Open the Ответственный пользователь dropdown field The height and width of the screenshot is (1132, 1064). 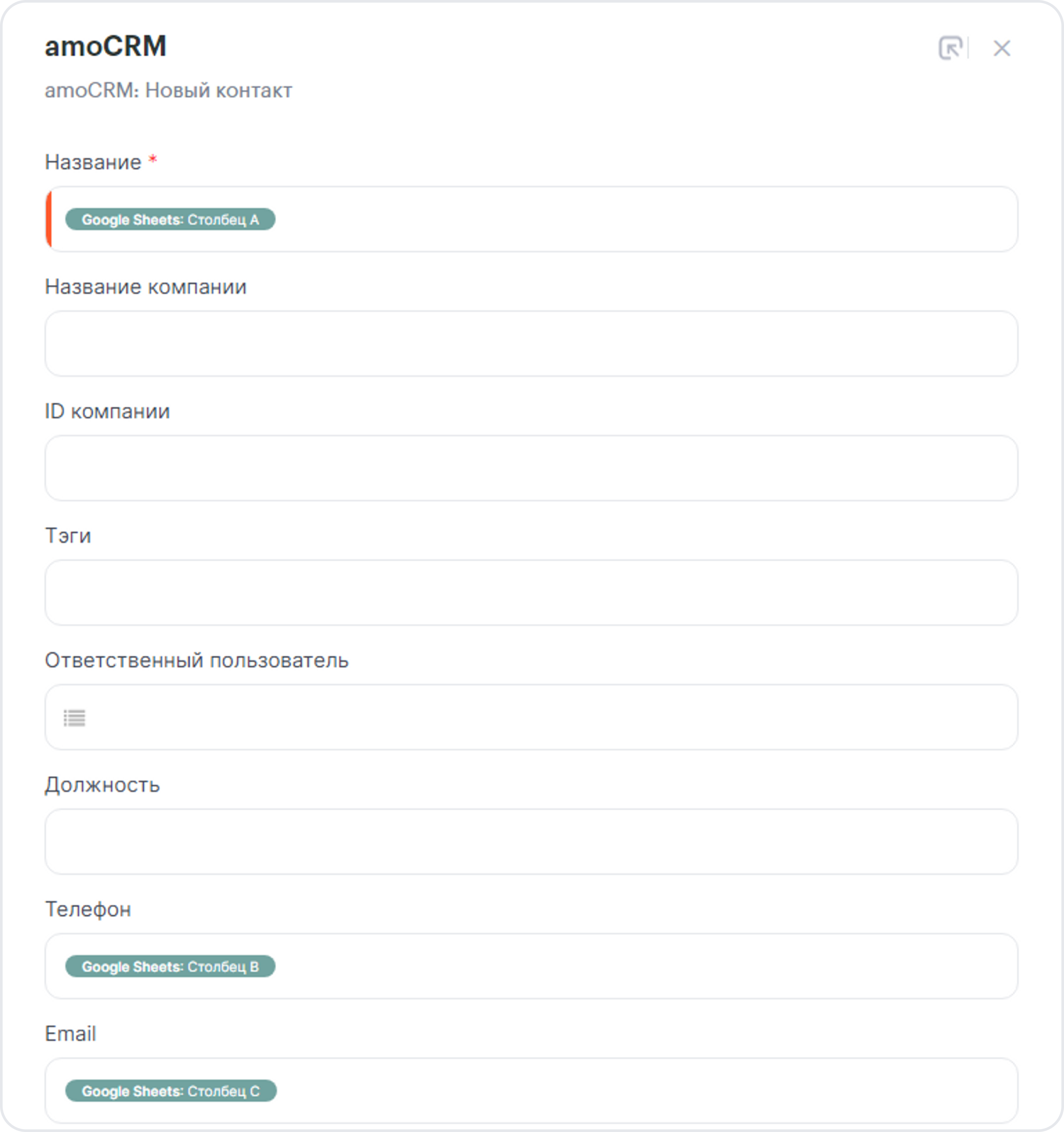532,717
